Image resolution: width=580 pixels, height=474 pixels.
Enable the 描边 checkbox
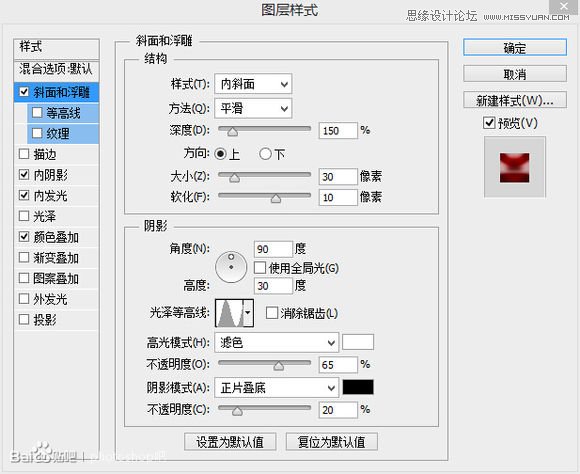[x=24, y=154]
